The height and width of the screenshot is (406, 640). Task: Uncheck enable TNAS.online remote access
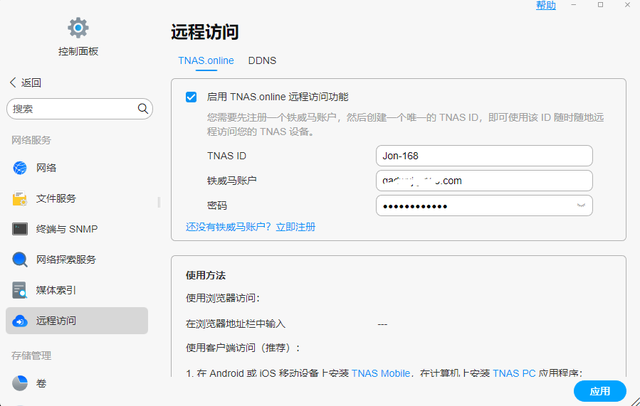pos(191,97)
